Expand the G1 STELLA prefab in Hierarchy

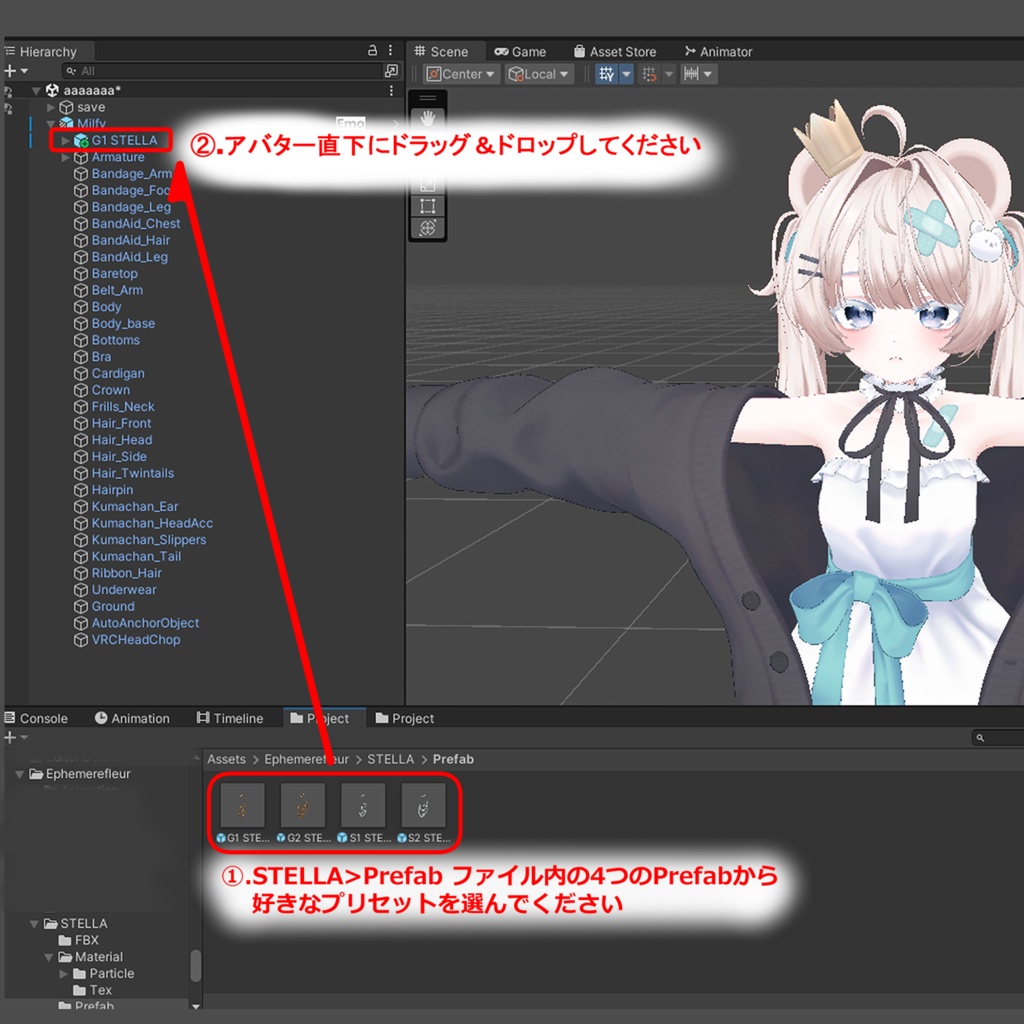coord(65,140)
